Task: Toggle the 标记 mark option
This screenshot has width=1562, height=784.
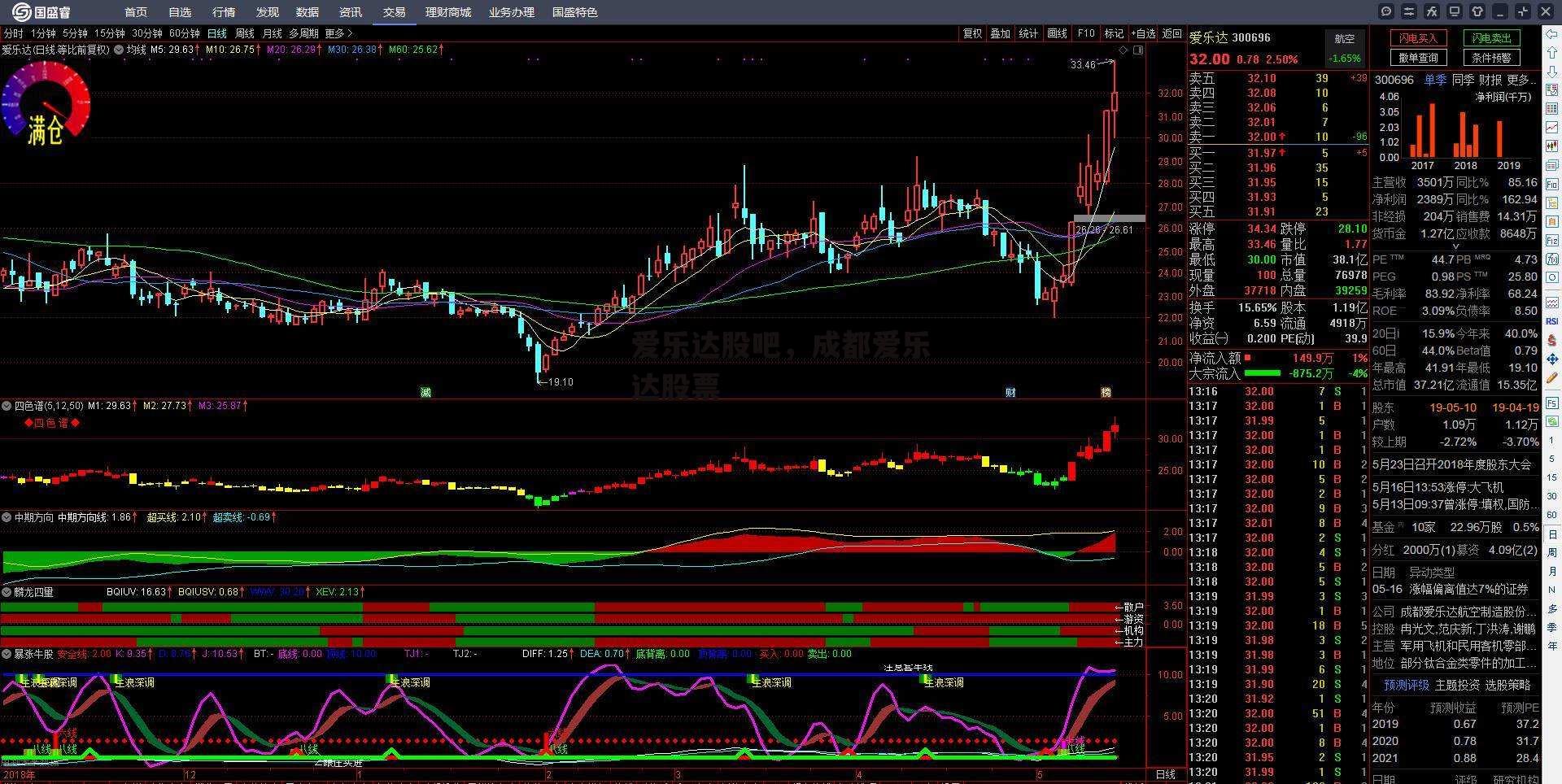Action: (x=1113, y=33)
